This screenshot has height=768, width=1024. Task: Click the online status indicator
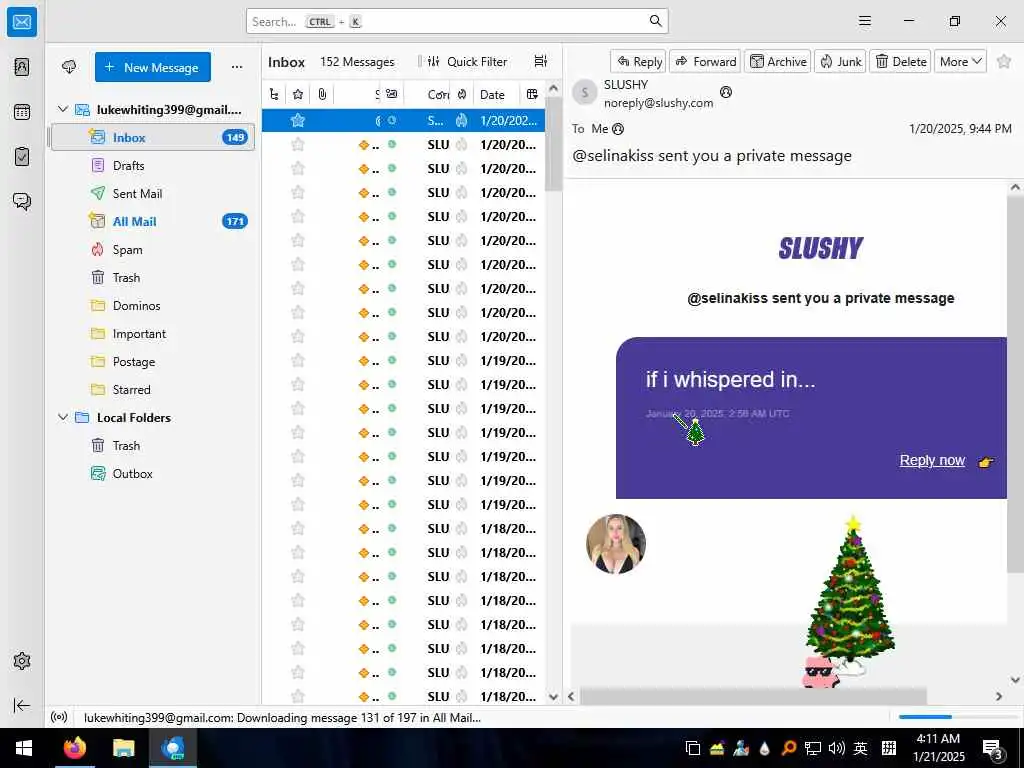click(x=59, y=717)
